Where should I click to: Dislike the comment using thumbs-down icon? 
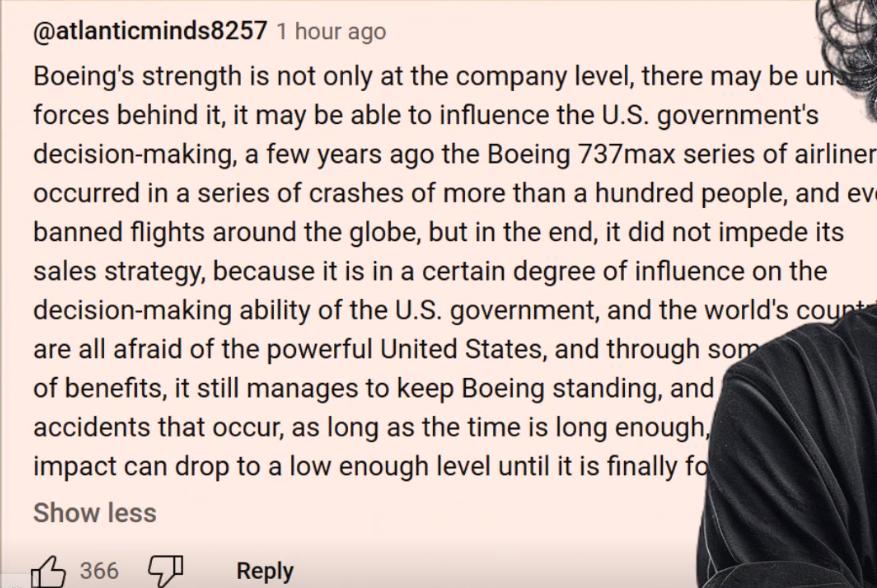(166, 570)
